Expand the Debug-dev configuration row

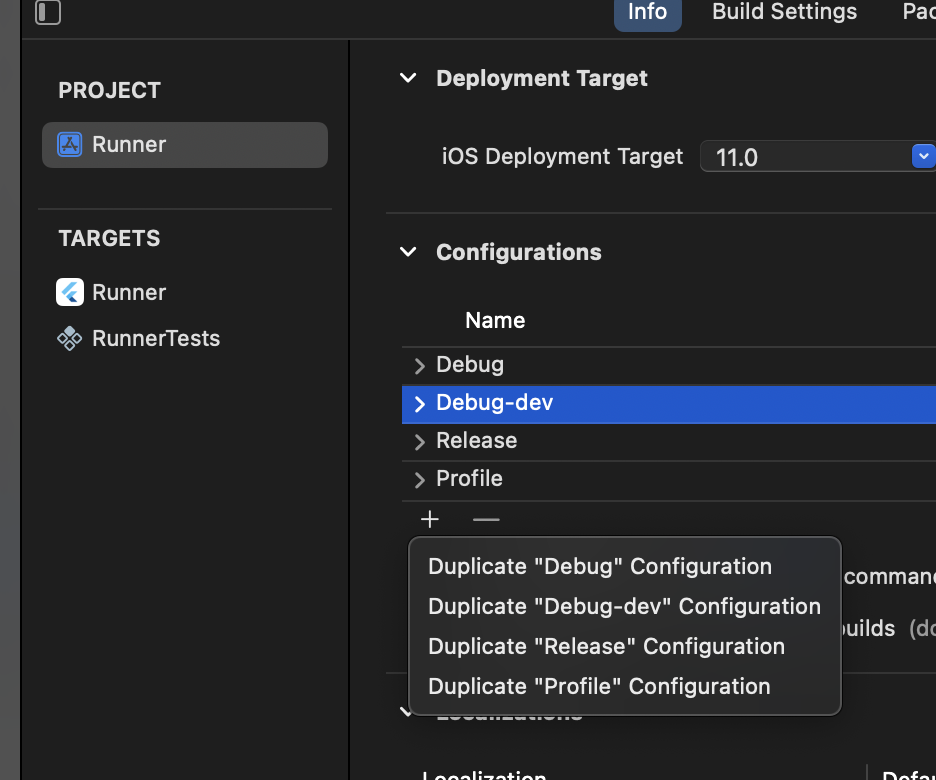point(419,403)
